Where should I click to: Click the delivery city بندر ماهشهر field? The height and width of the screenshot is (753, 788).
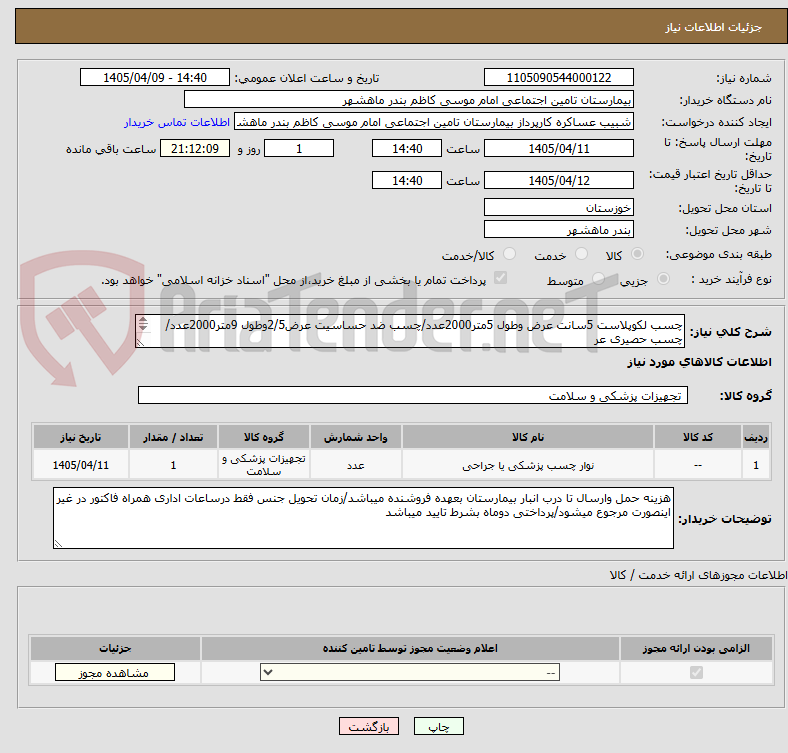coord(558,230)
